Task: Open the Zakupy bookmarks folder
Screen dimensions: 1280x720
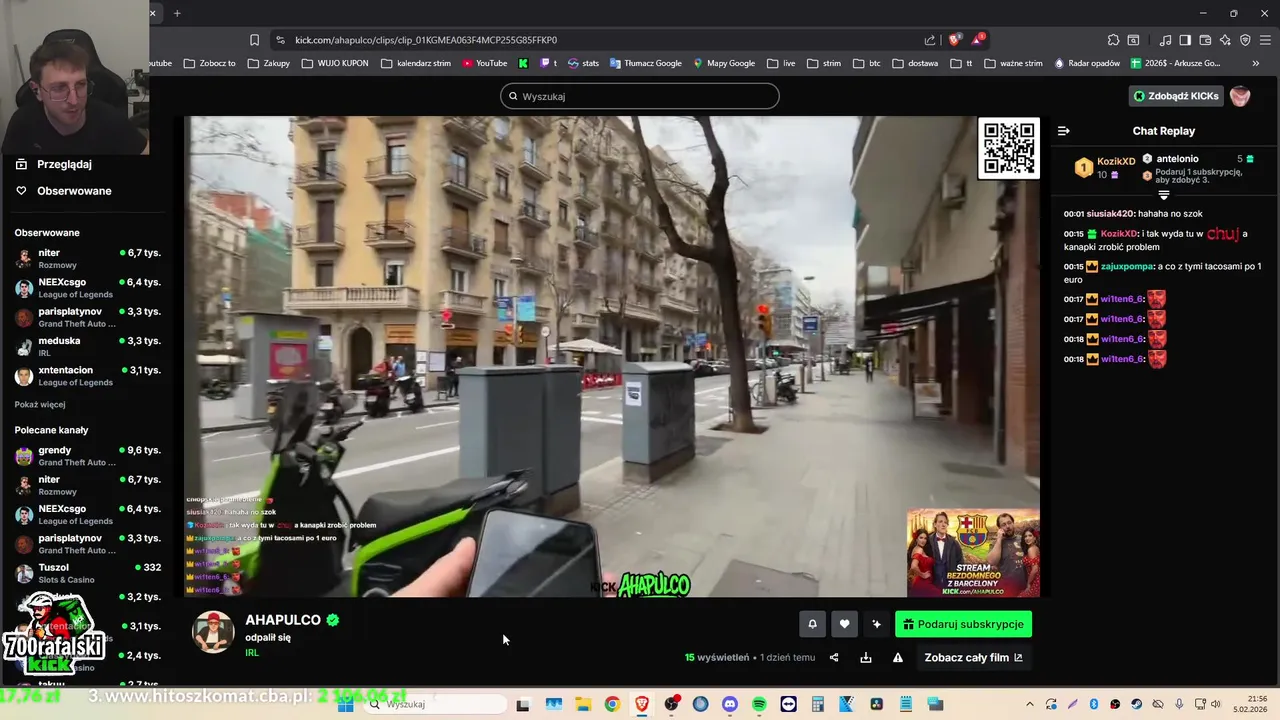Action: (269, 63)
